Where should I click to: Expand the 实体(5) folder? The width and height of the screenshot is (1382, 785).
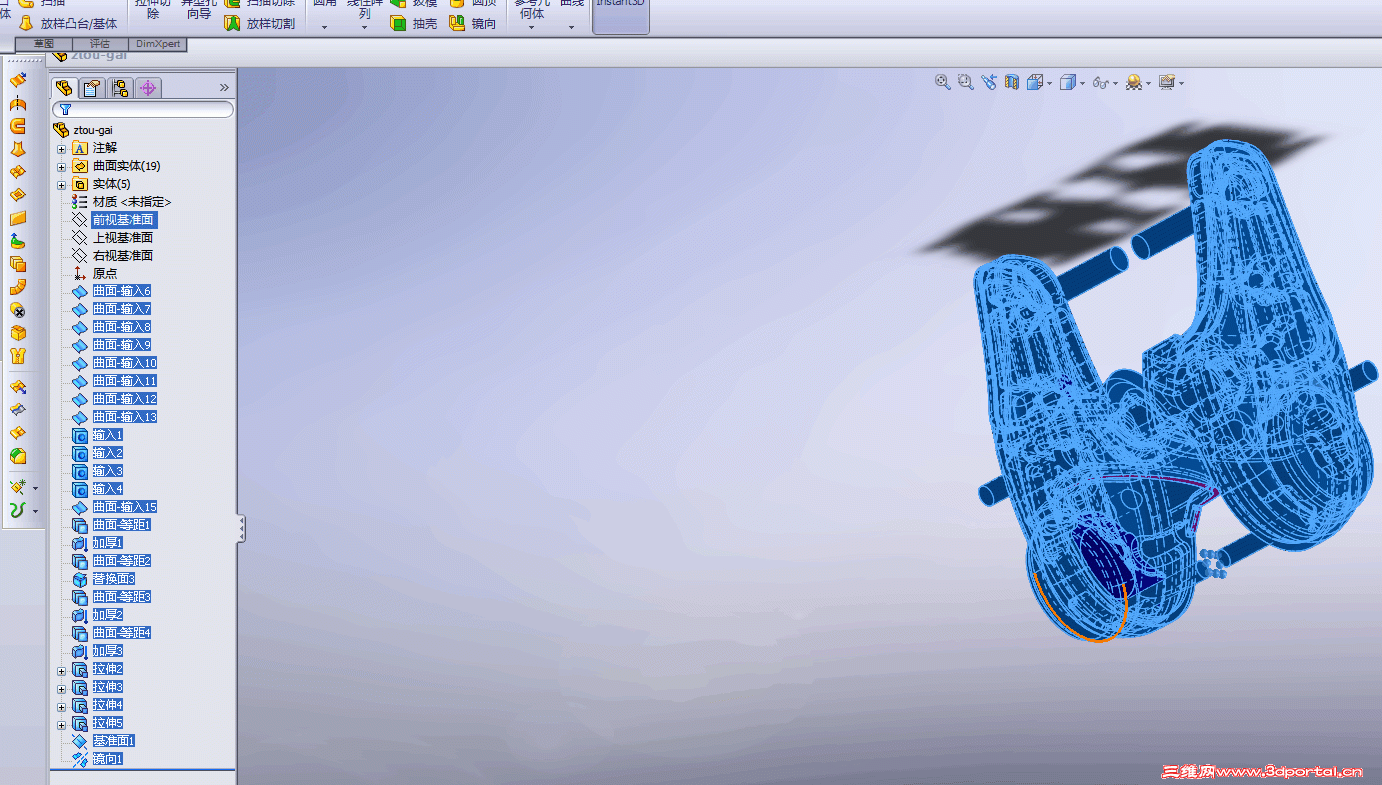[61, 184]
